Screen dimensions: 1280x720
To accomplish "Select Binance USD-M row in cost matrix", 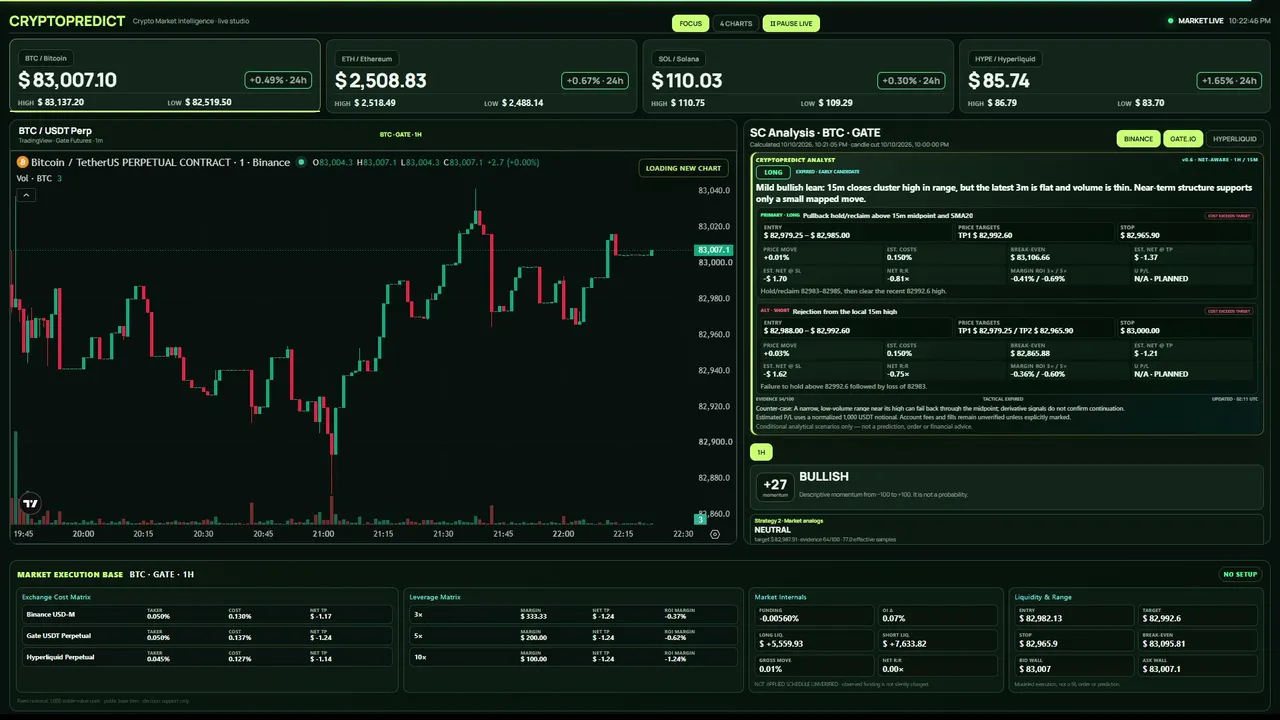I will pyautogui.click(x=208, y=614).
